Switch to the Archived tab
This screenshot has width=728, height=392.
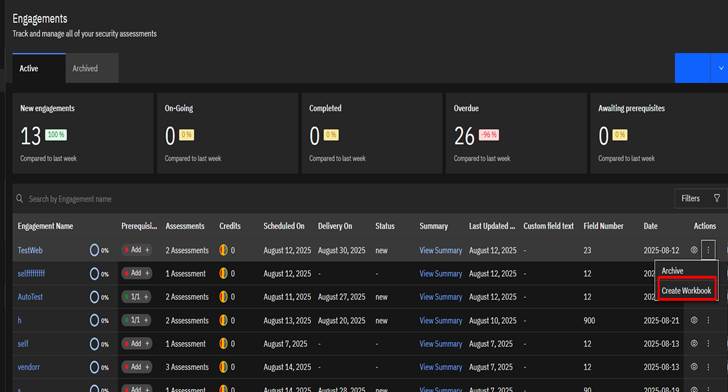point(92,68)
